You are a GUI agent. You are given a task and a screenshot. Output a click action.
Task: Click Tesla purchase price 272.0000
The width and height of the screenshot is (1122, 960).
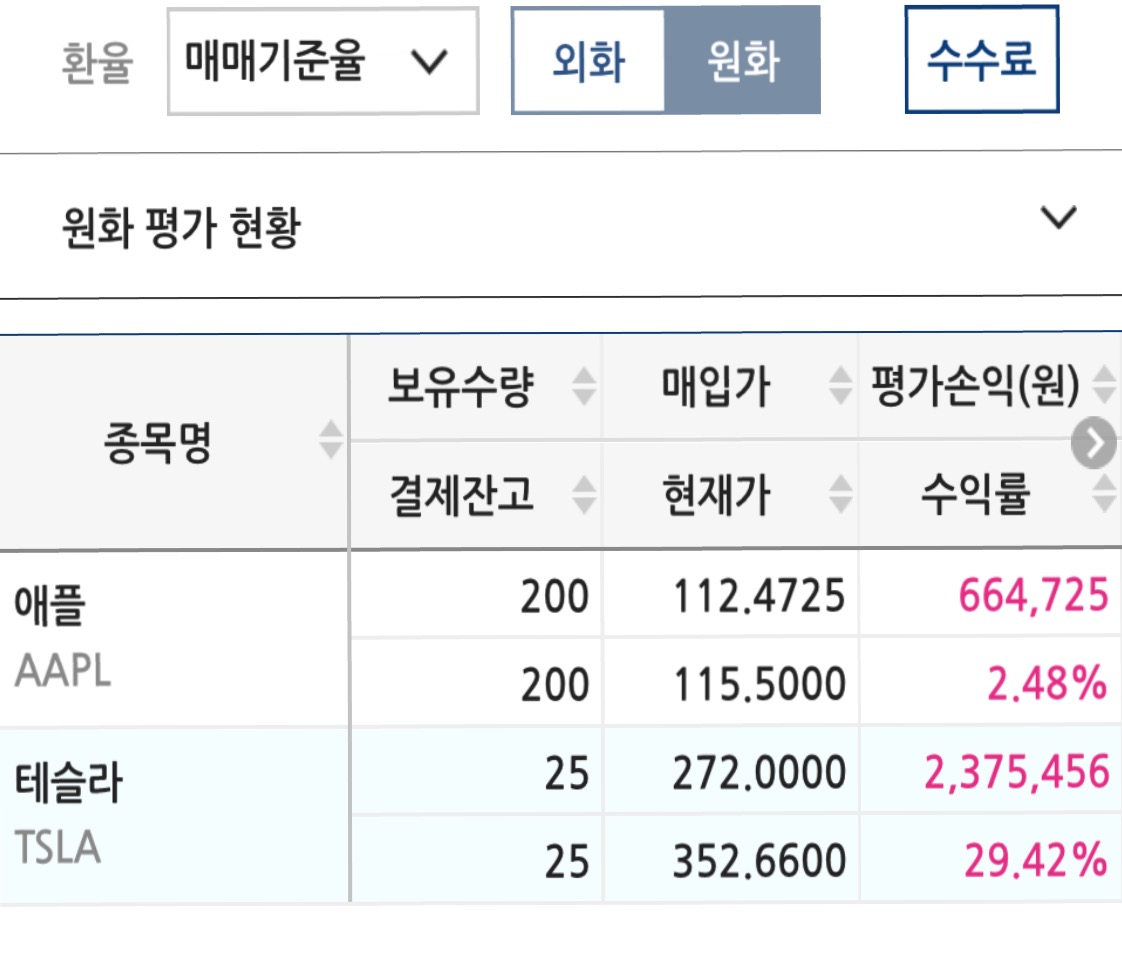tap(759, 773)
